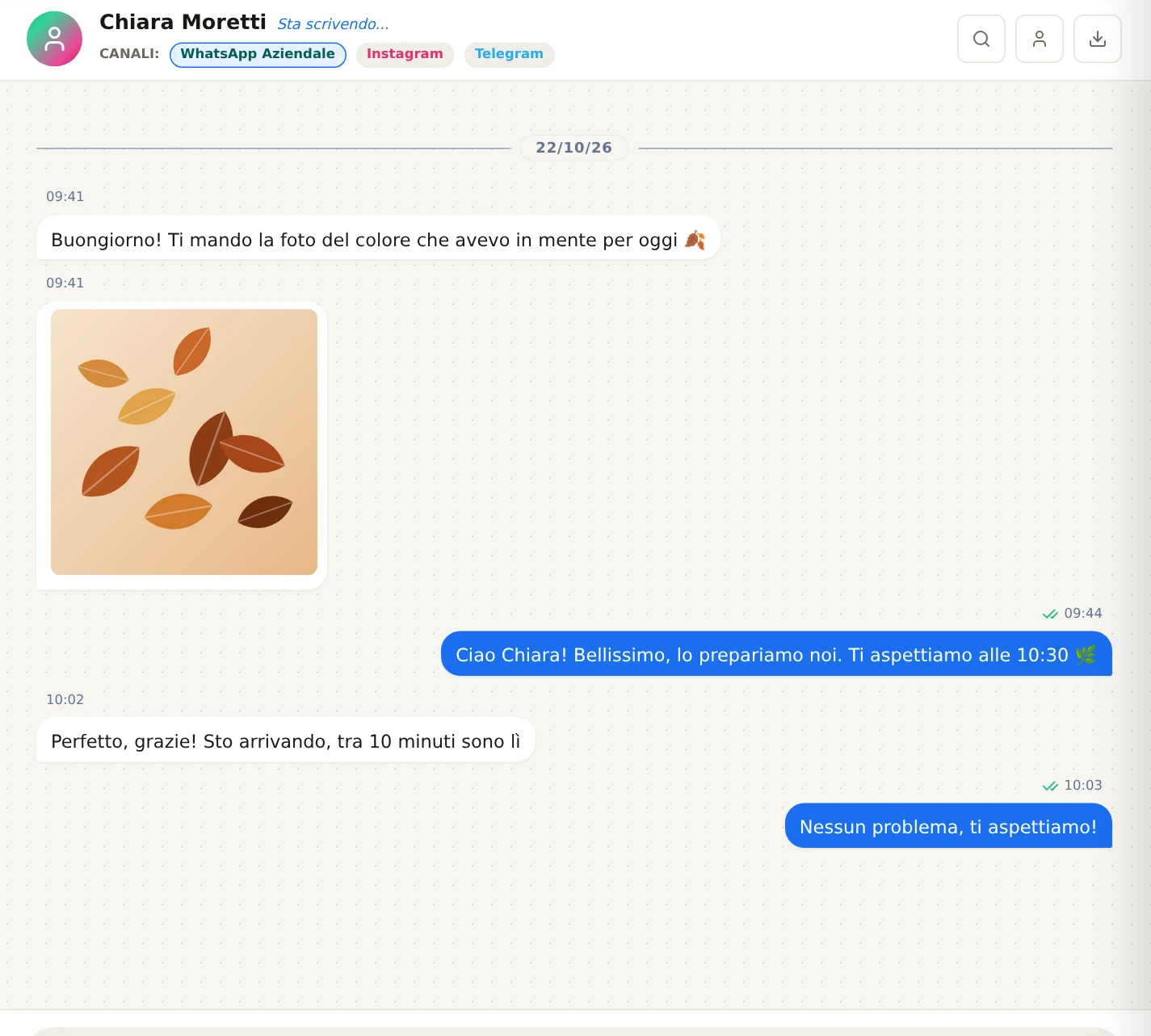This screenshot has height=1036, width=1151.
Task: Click the contact name Chiara Moretti
Action: (183, 22)
